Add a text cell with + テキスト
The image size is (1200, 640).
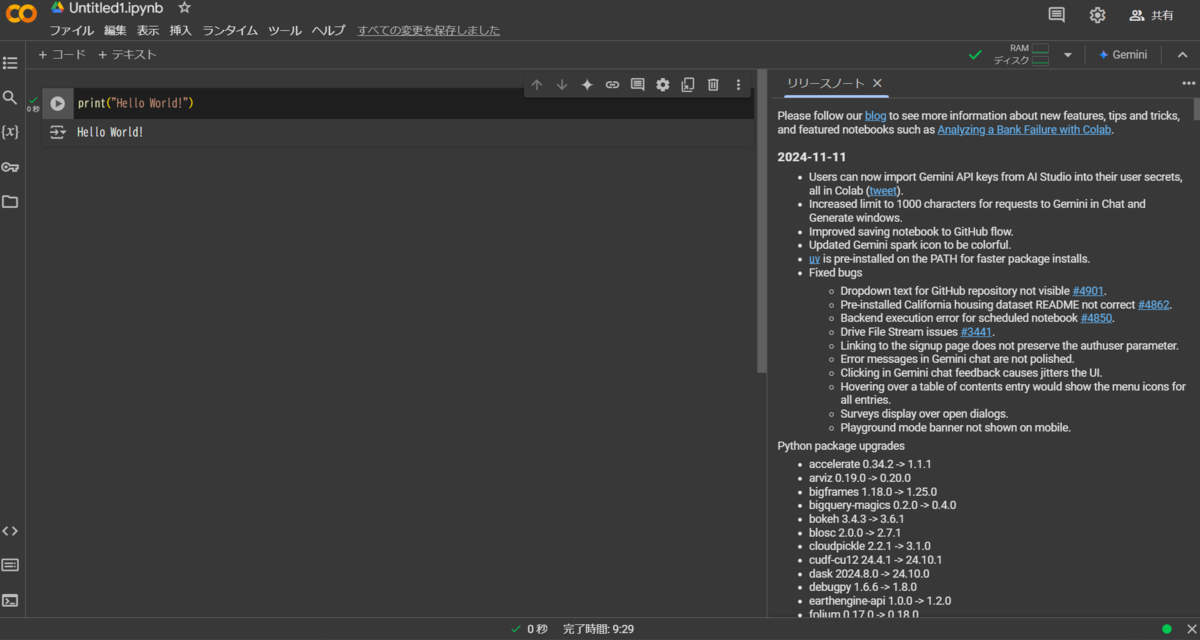click(128, 55)
